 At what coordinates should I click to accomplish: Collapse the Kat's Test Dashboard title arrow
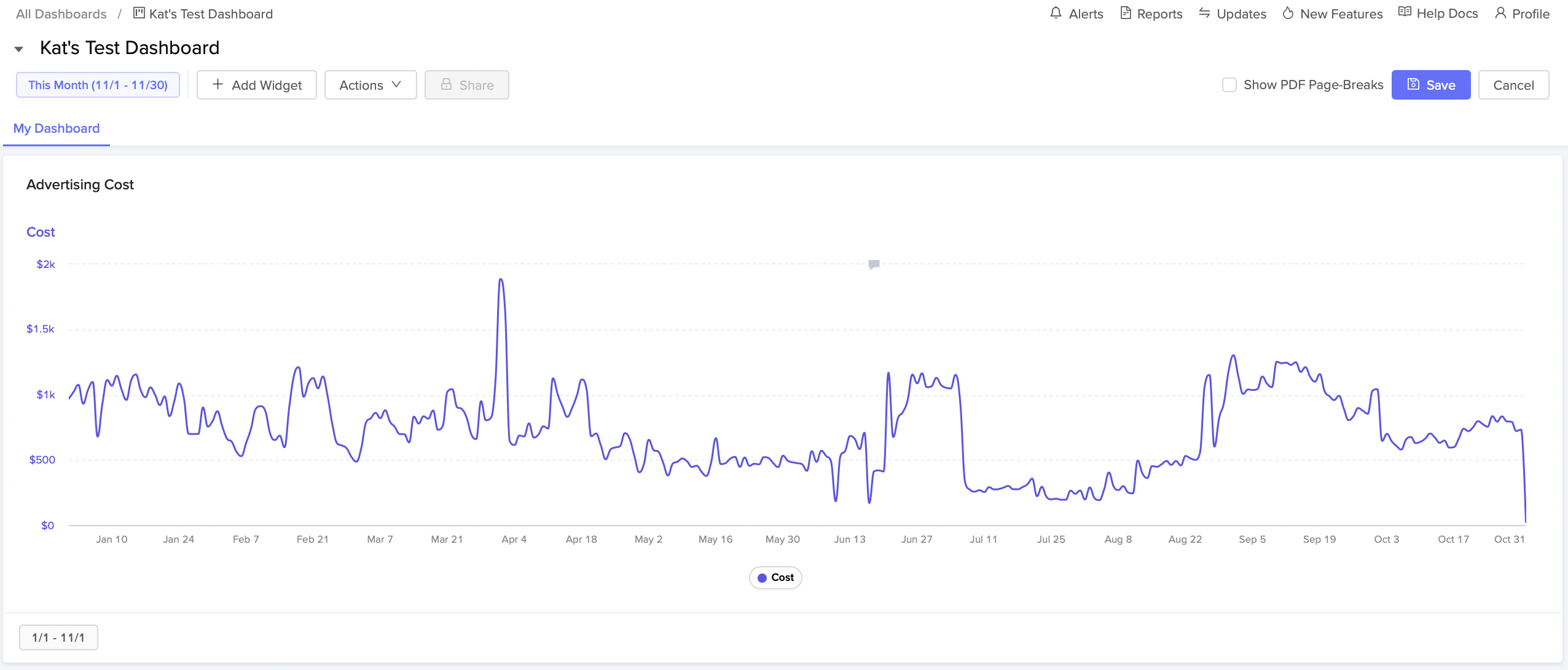pyautogui.click(x=19, y=49)
